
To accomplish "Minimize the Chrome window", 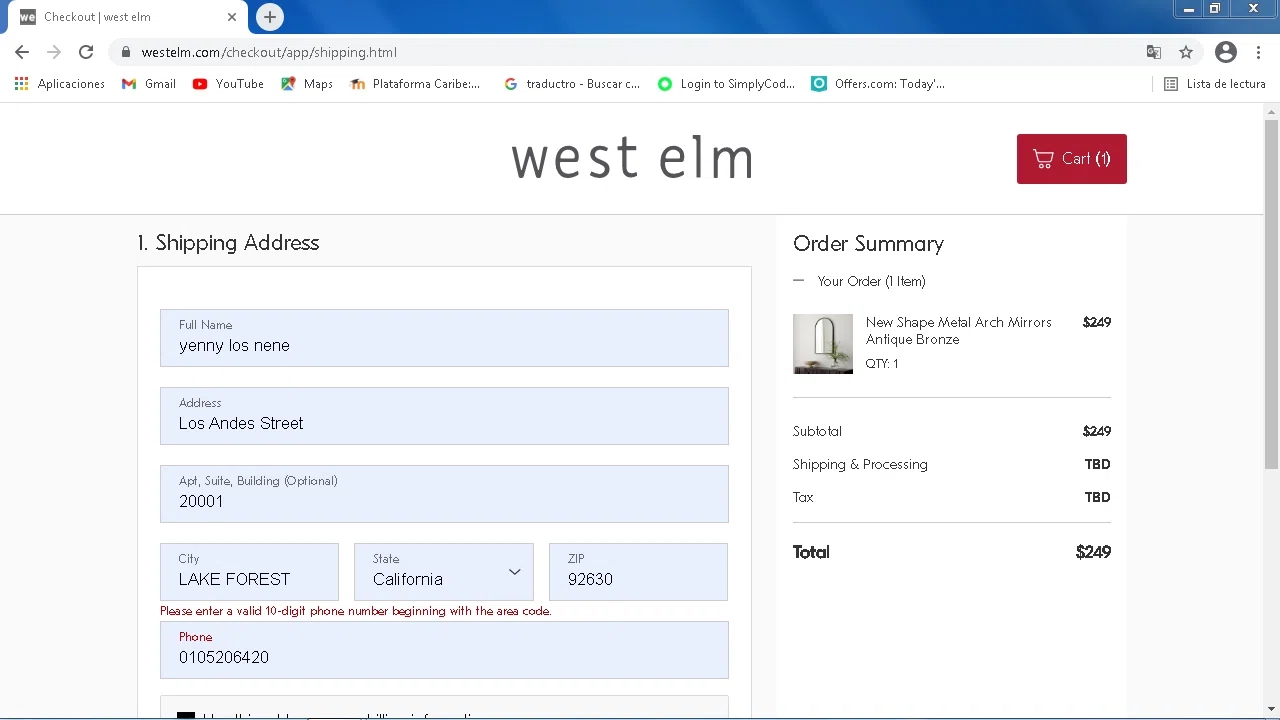I will [1189, 9].
